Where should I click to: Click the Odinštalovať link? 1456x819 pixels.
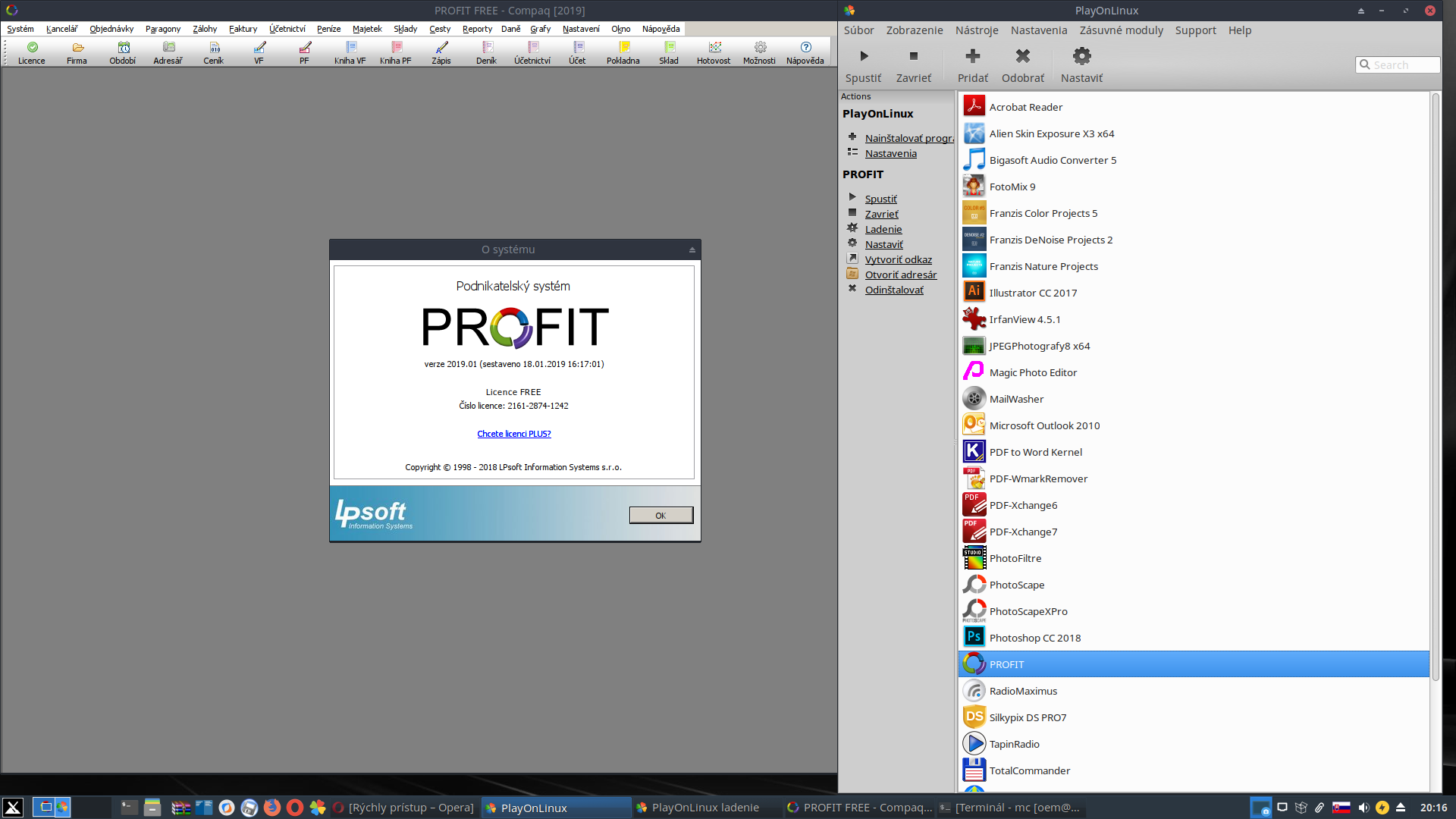(894, 290)
